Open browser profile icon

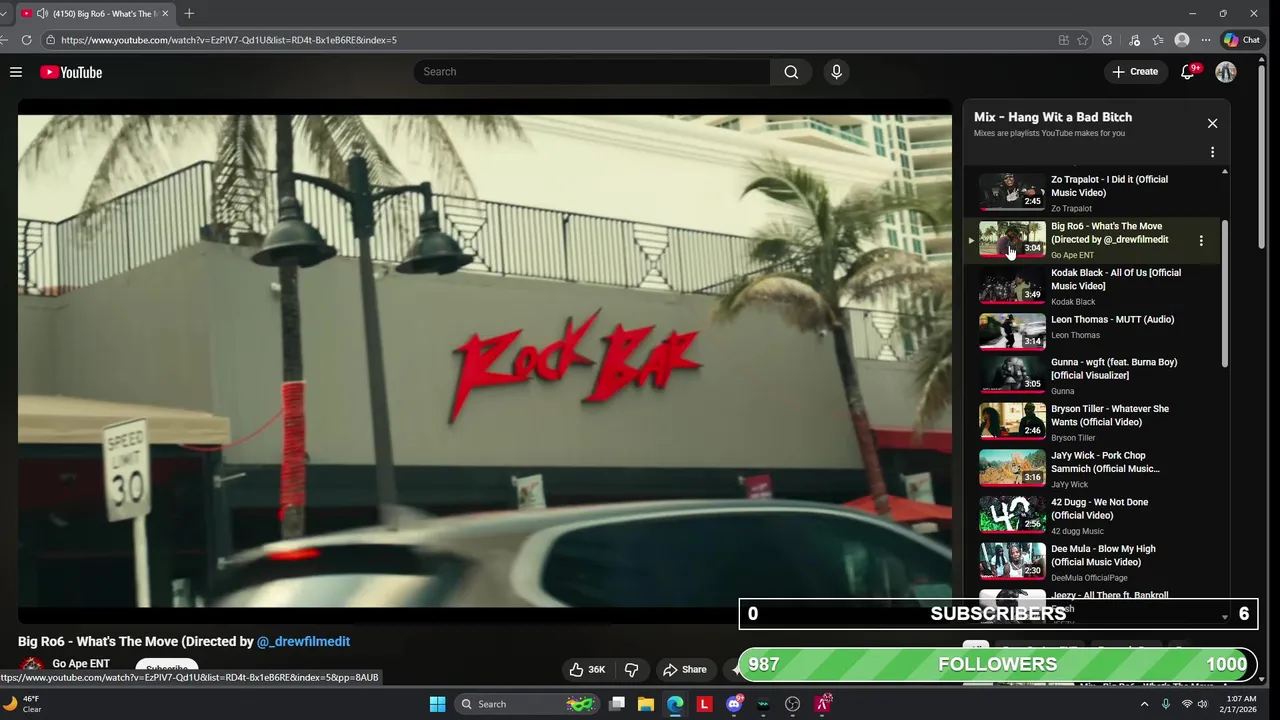pyautogui.click(x=1182, y=40)
